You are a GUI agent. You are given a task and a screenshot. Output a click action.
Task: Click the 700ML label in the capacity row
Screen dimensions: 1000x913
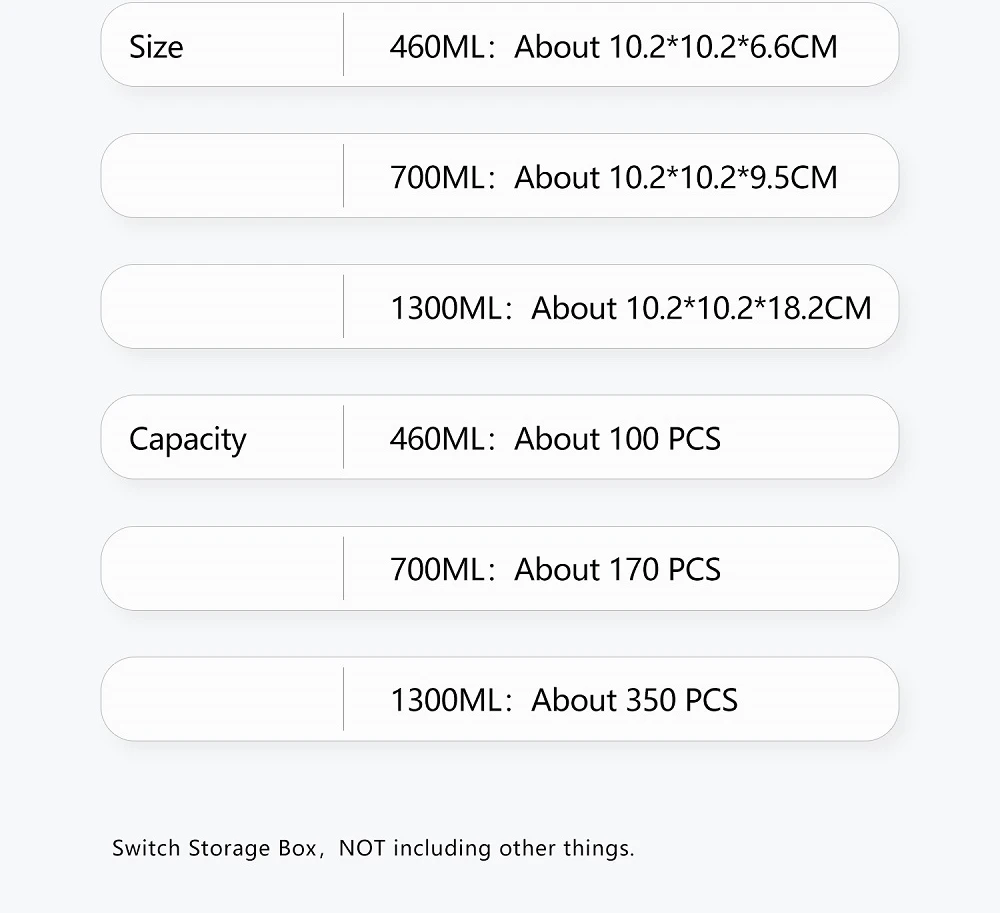[438, 569]
